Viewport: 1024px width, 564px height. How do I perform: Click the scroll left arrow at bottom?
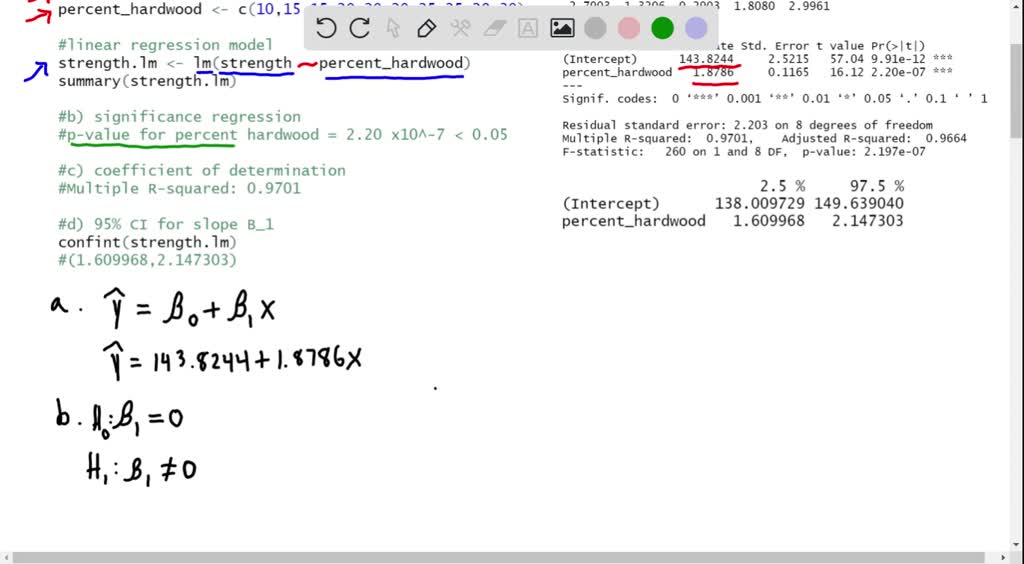click(7, 557)
